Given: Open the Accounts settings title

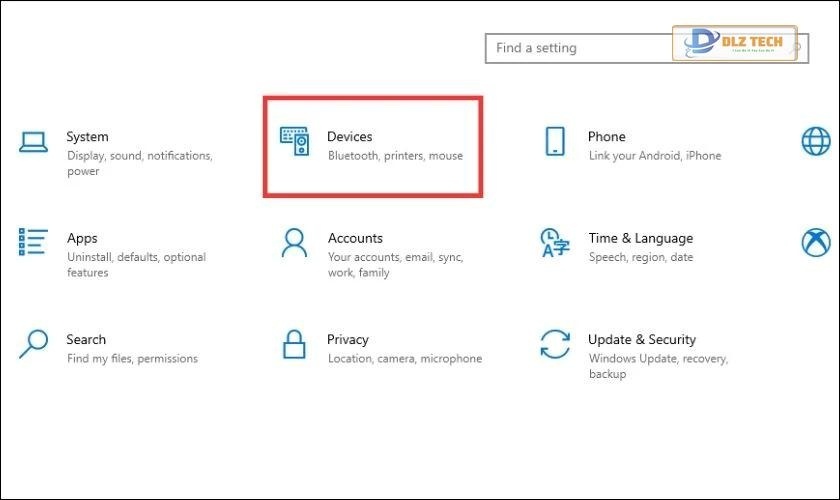Looking at the screenshot, I should [355, 238].
